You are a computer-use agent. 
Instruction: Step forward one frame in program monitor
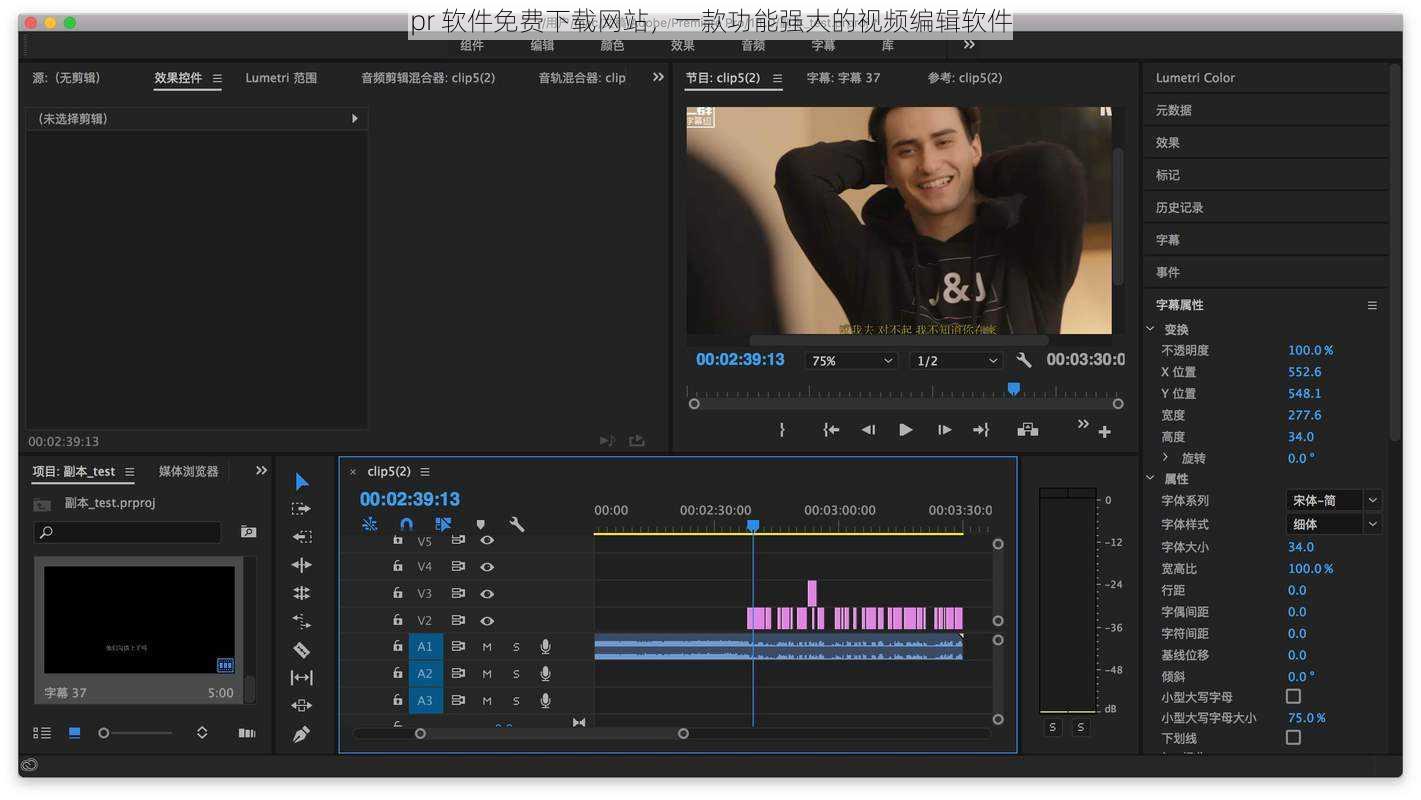[x=944, y=430]
